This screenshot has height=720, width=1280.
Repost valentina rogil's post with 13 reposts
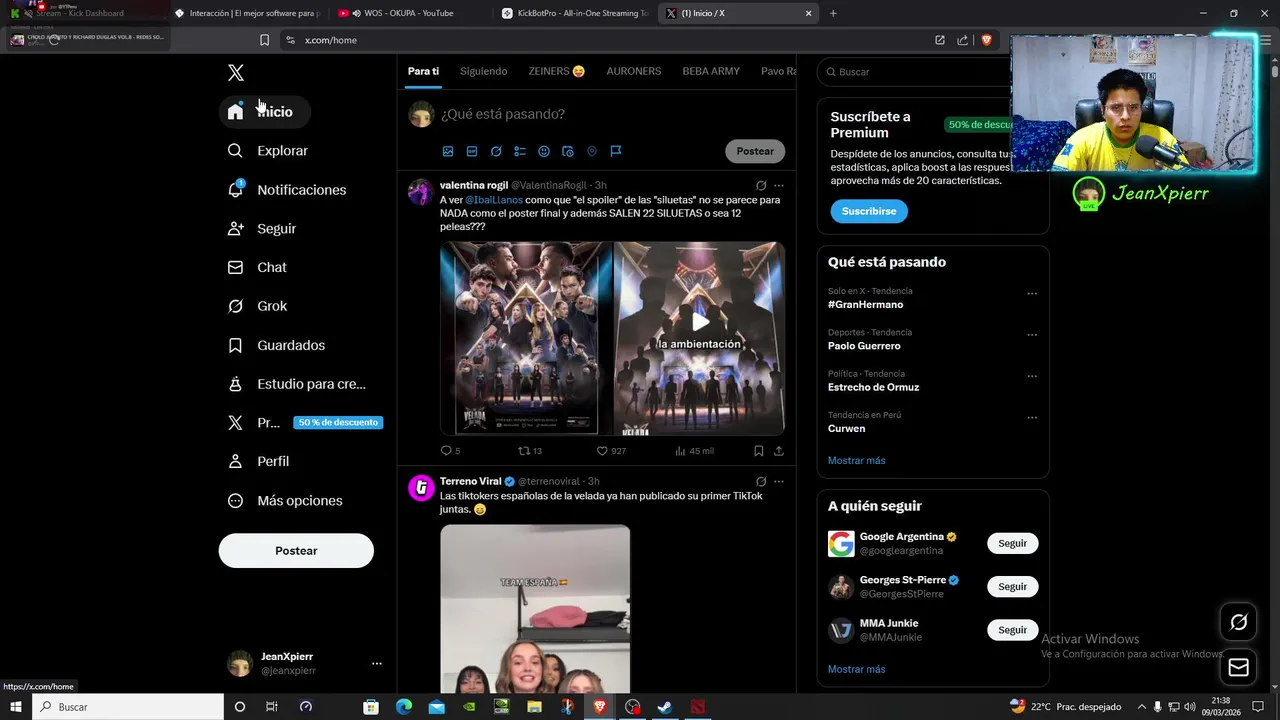pyautogui.click(x=529, y=451)
